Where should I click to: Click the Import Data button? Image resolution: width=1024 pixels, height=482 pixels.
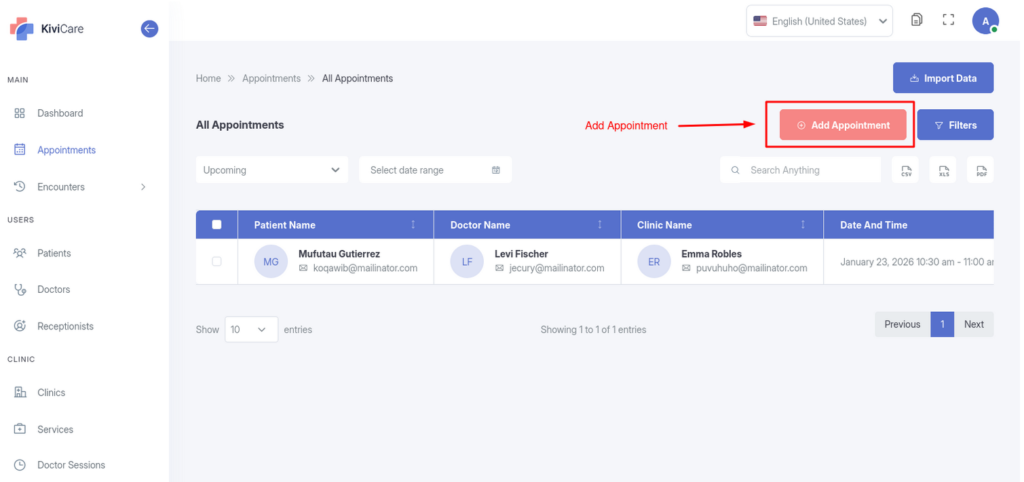[x=942, y=78]
